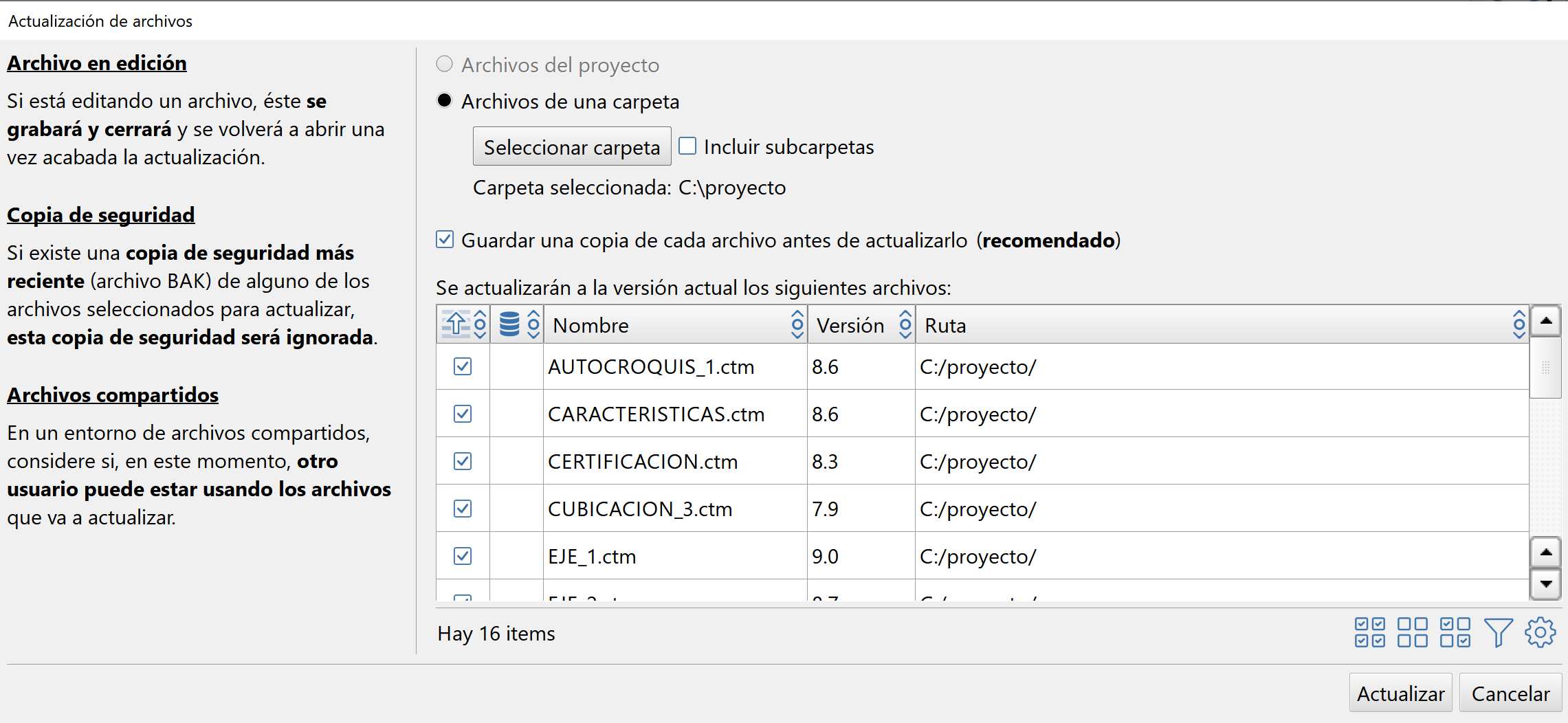Open the table settings gear icon
The height and width of the screenshot is (723, 1568).
click(1540, 632)
